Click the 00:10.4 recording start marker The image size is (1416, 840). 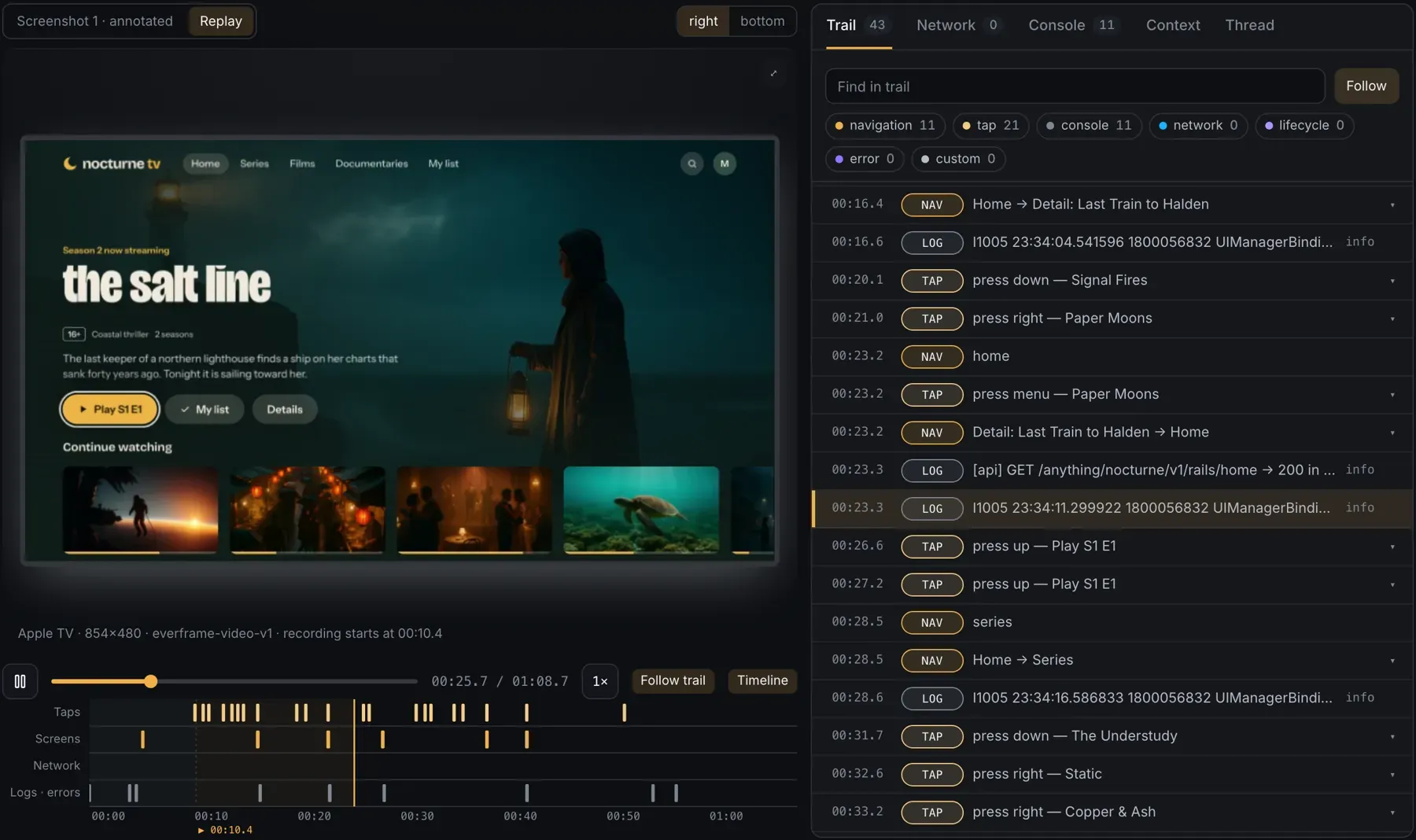click(x=226, y=830)
